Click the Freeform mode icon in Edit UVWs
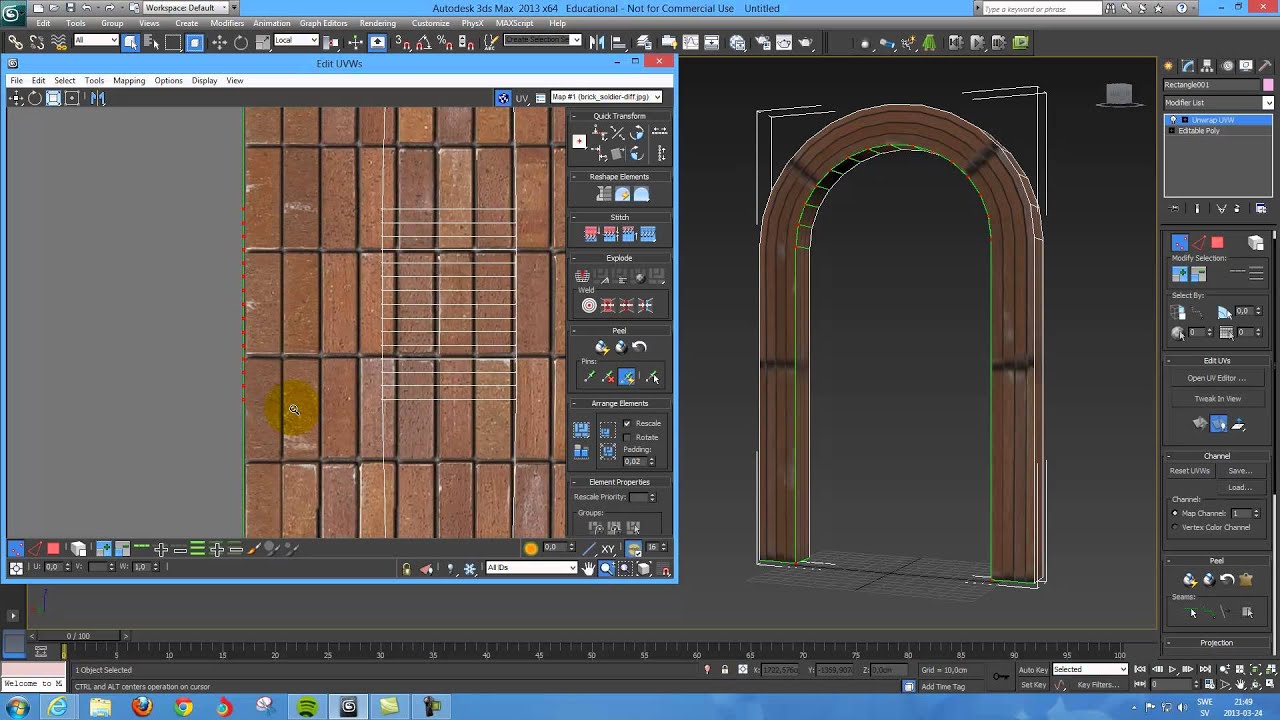 click(x=72, y=98)
